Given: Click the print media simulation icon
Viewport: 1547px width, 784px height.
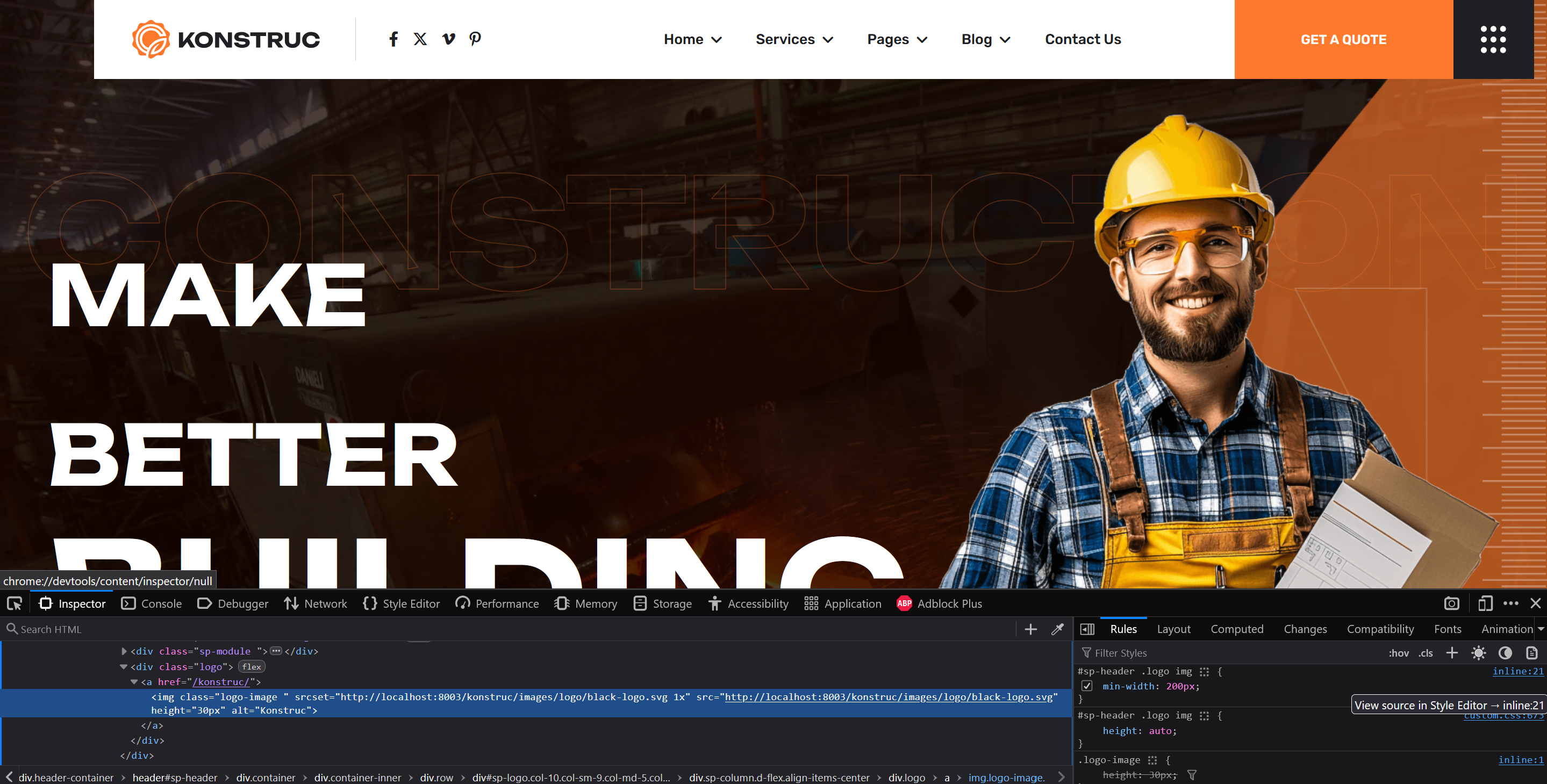Looking at the screenshot, I should tap(1531, 652).
